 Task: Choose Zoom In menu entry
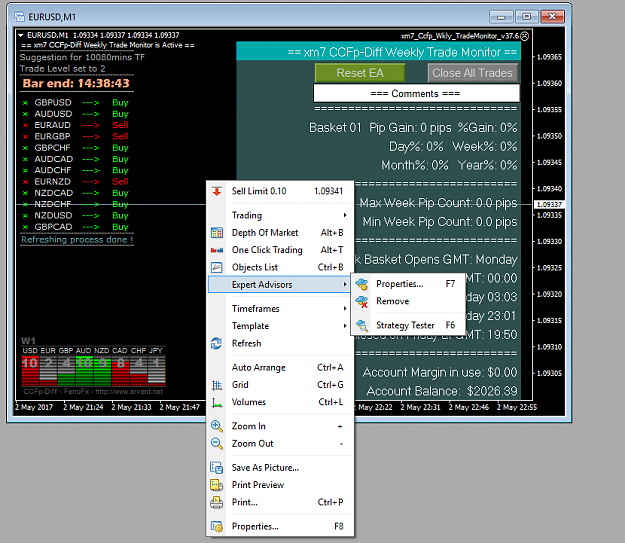pyautogui.click(x=280, y=426)
